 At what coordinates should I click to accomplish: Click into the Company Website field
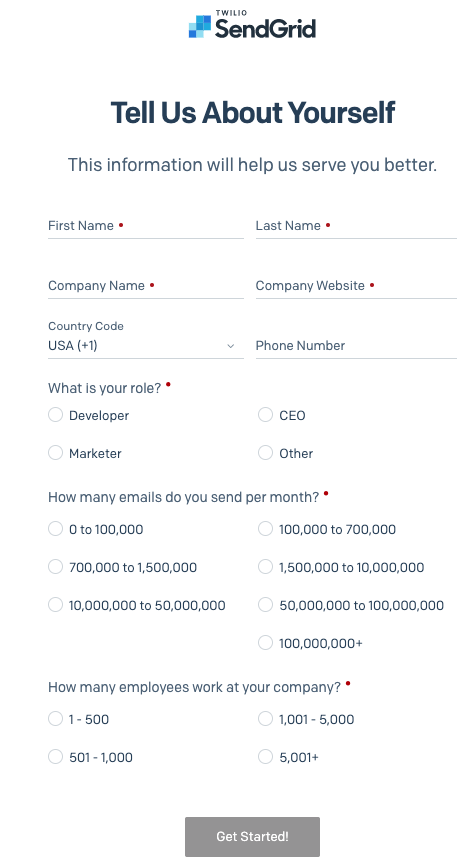click(x=356, y=286)
